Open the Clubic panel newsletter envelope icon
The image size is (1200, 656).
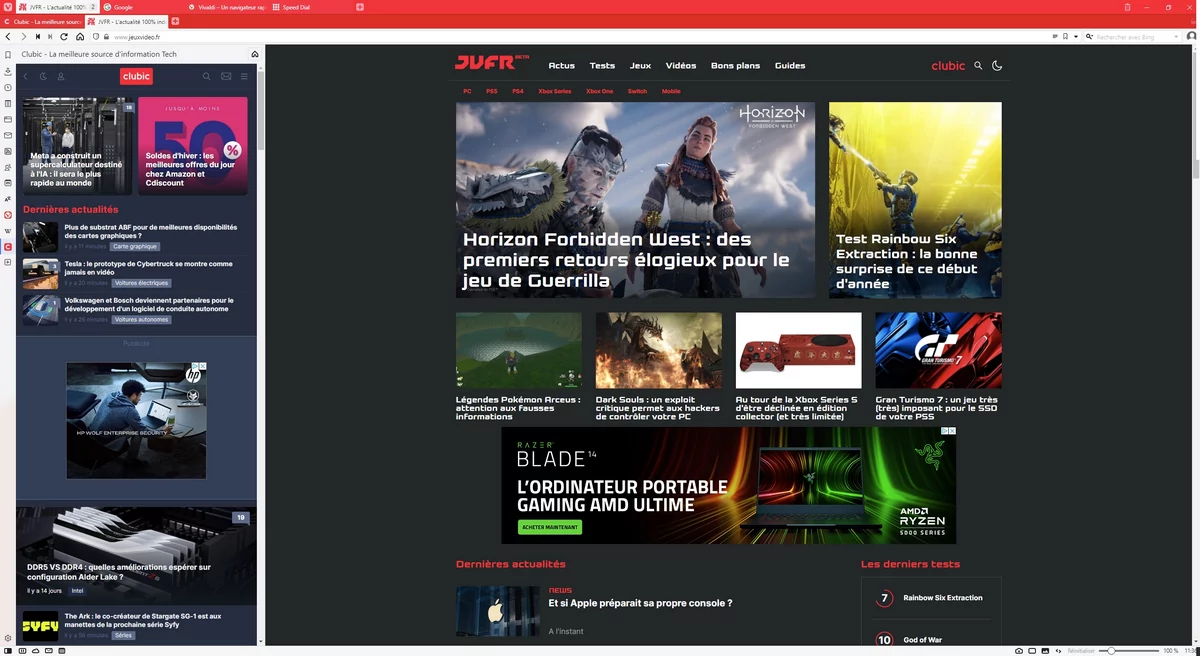tap(226, 76)
